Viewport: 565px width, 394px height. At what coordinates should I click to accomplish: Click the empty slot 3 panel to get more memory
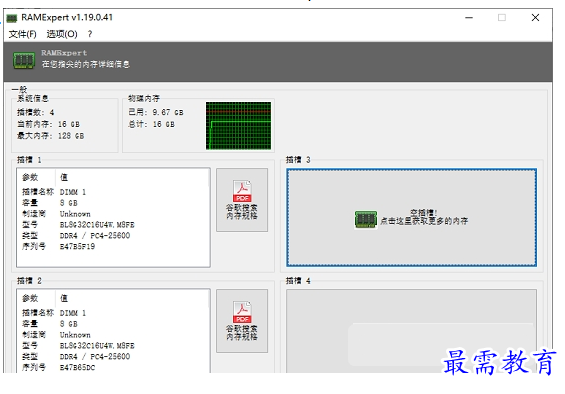pos(411,218)
